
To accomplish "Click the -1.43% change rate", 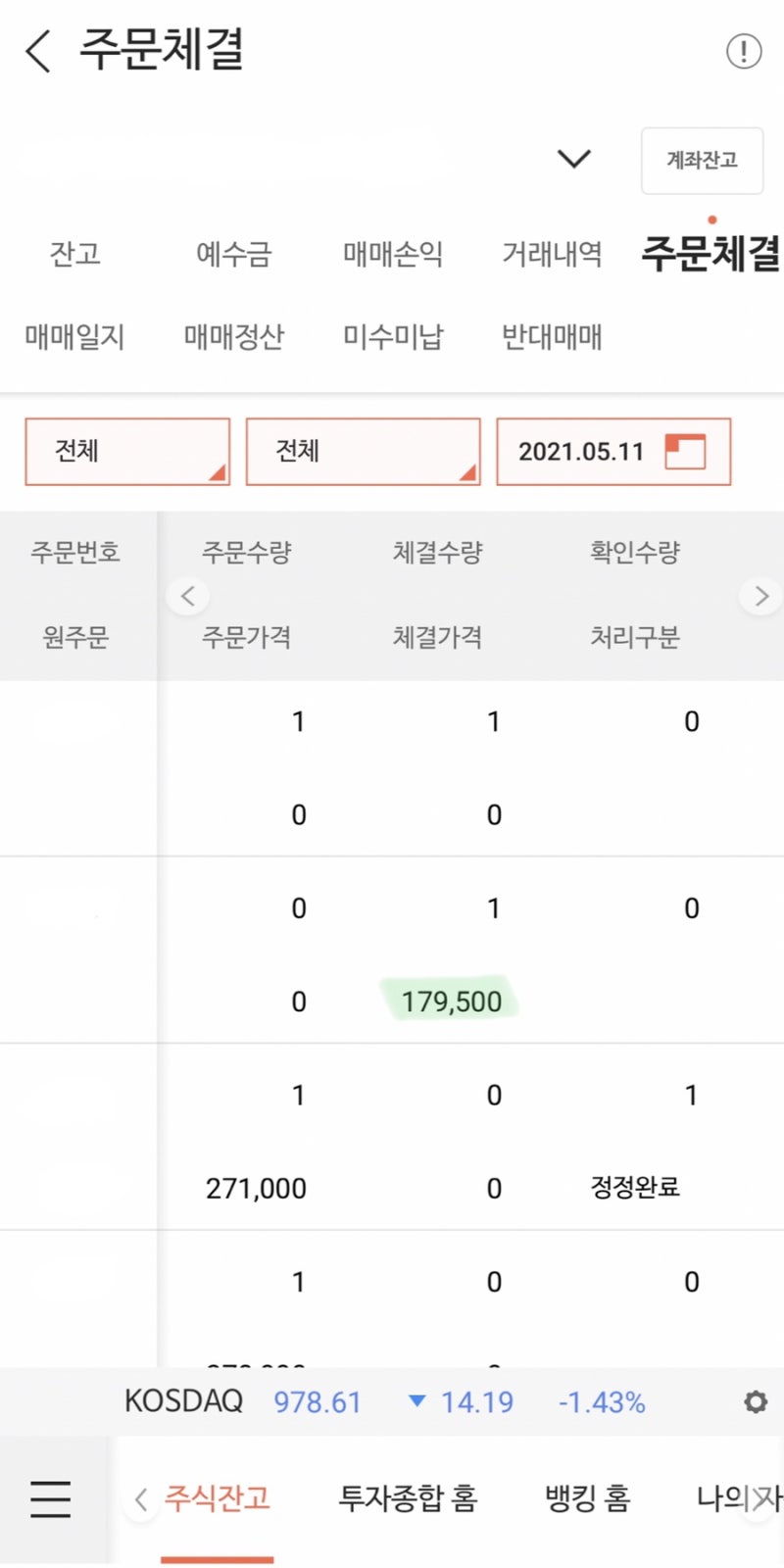I will [602, 1402].
